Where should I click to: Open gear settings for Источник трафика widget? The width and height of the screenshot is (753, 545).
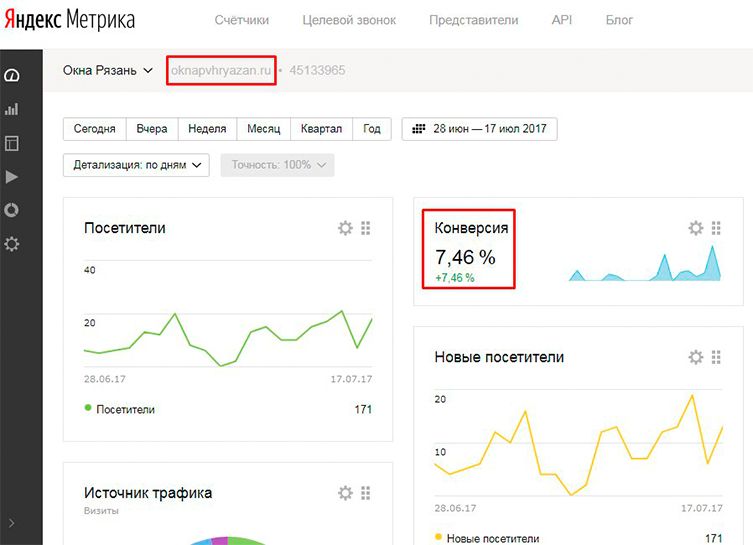[345, 493]
